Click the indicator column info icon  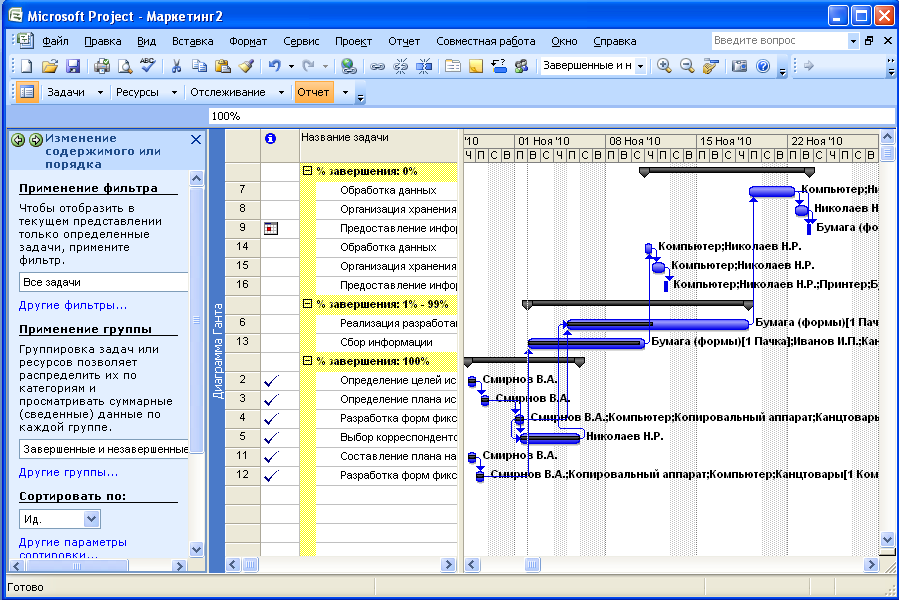270,138
